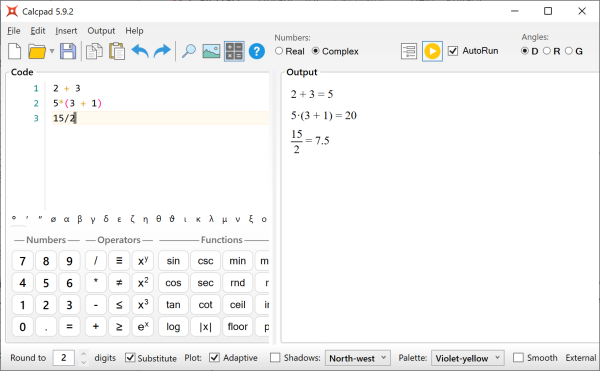
Task: Insert an image with the picture icon
Action: pyautogui.click(x=211, y=51)
